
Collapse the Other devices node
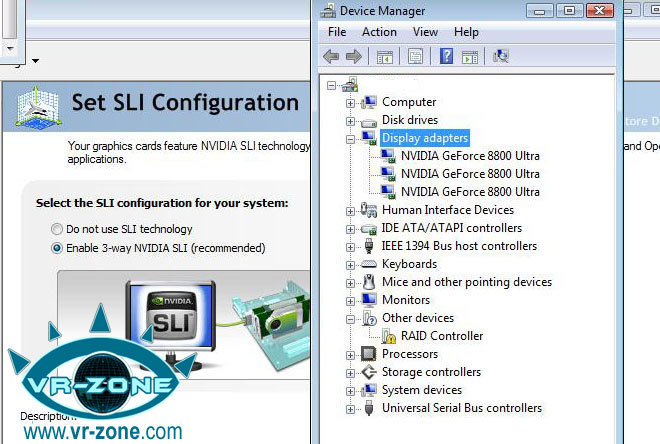(350, 318)
